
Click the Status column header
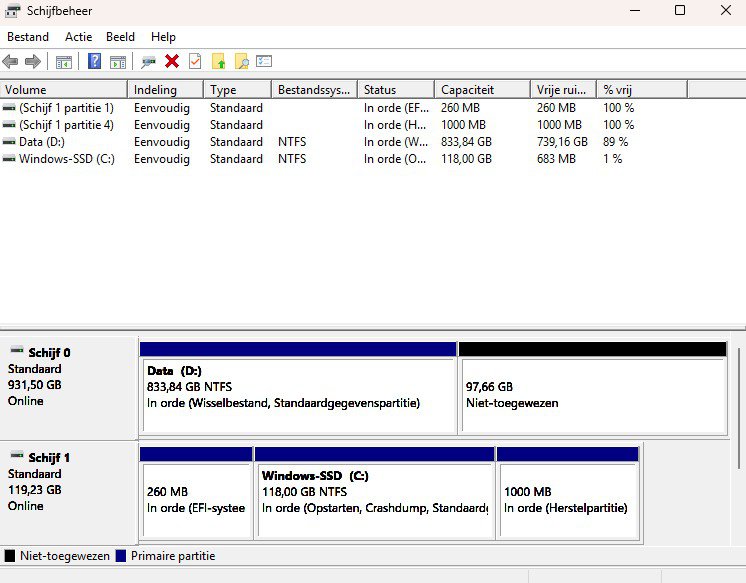click(x=395, y=90)
